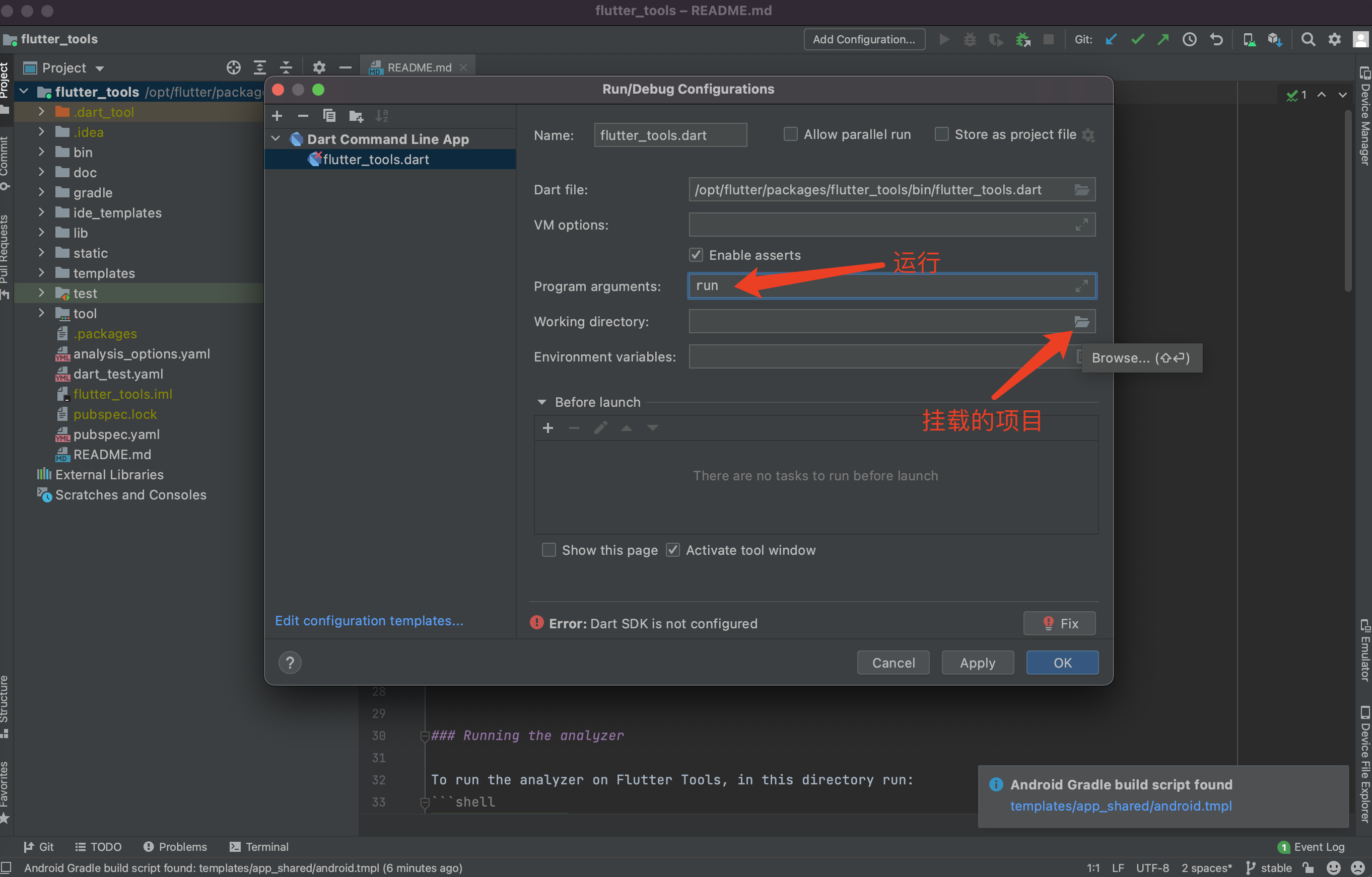
Task: Open Device Manager tool window
Action: click(1364, 116)
